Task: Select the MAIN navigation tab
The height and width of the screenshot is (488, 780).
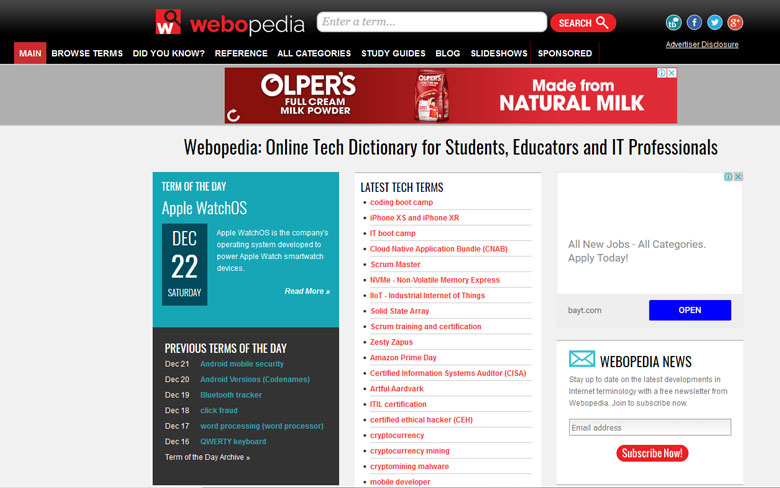Action: click(x=30, y=53)
